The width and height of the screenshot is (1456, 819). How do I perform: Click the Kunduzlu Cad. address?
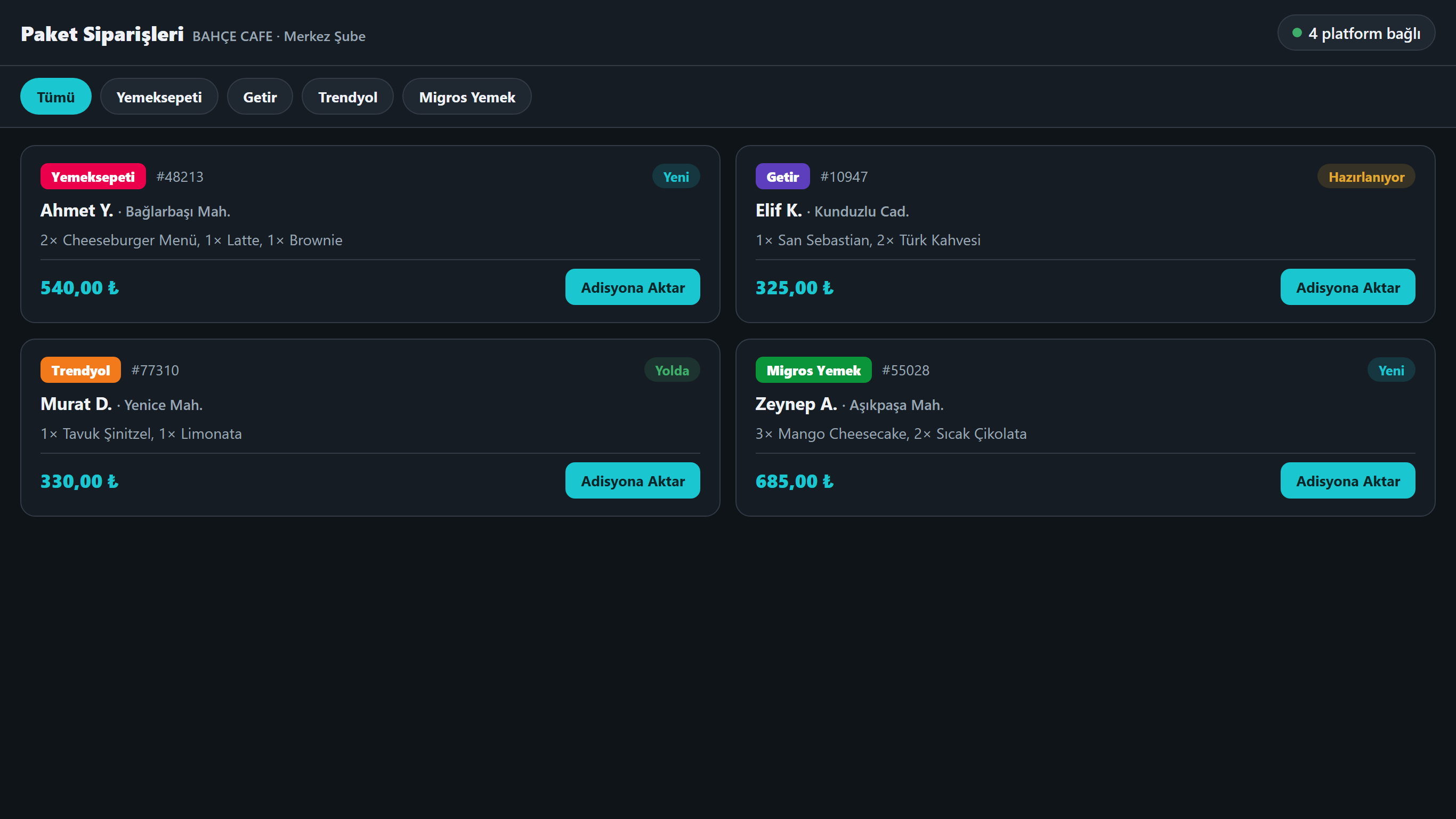(861, 212)
